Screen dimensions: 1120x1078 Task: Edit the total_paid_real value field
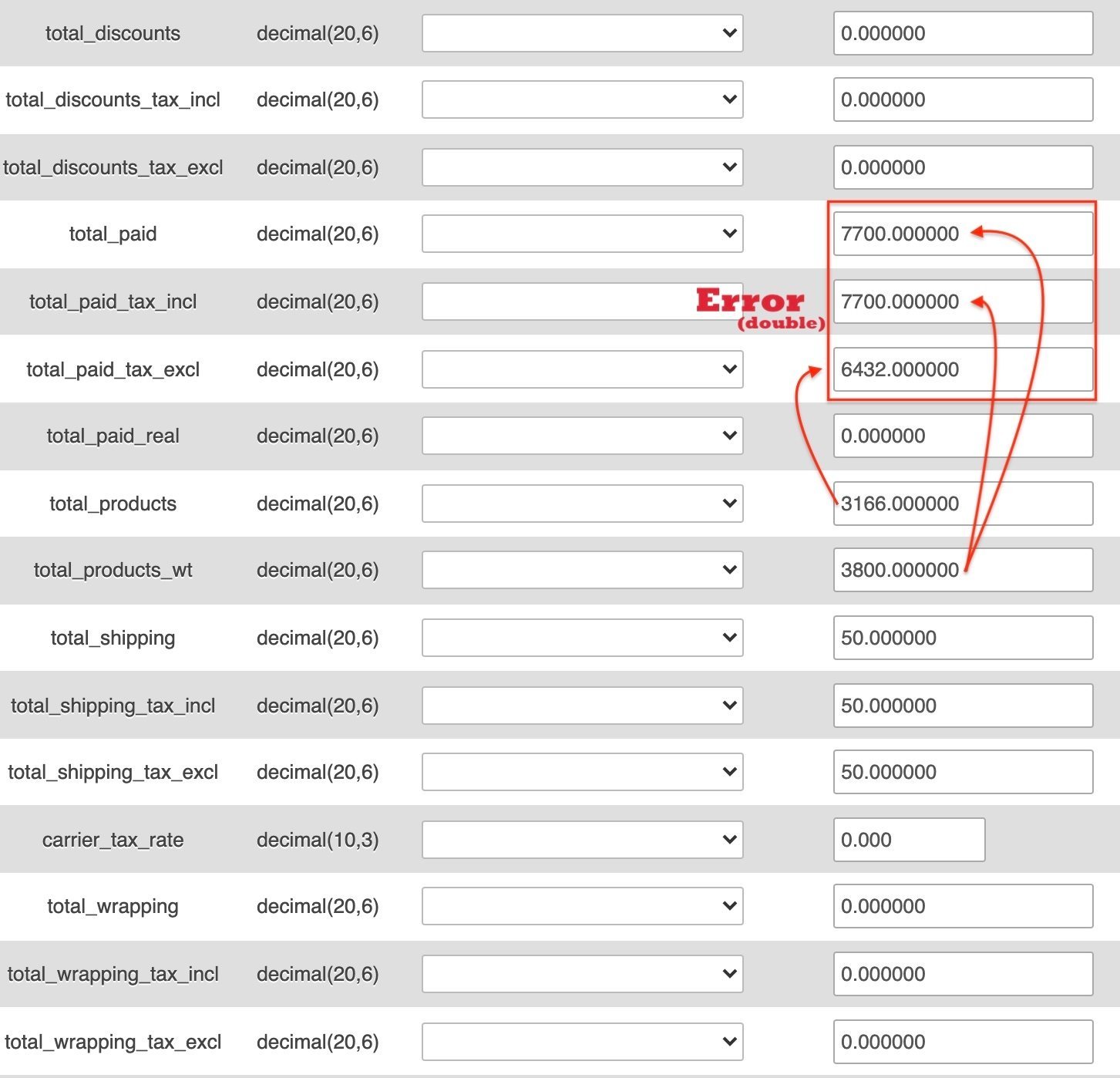pyautogui.click(x=963, y=436)
